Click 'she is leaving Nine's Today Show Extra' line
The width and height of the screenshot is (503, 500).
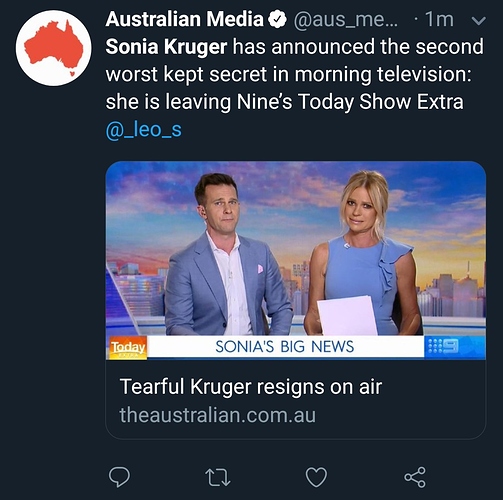(284, 102)
